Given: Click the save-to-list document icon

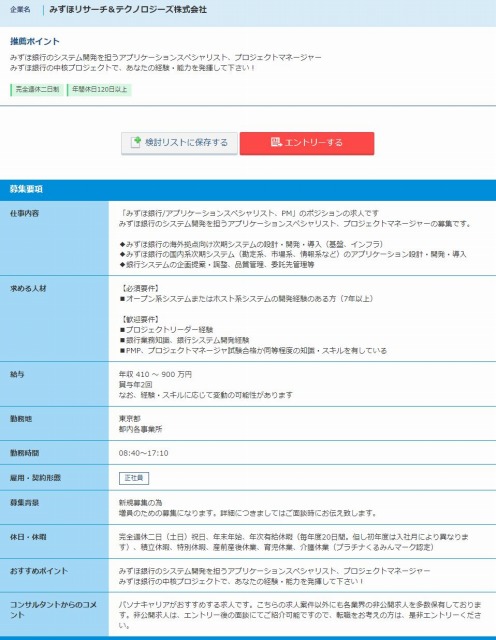Looking at the screenshot, I should pyautogui.click(x=136, y=142).
